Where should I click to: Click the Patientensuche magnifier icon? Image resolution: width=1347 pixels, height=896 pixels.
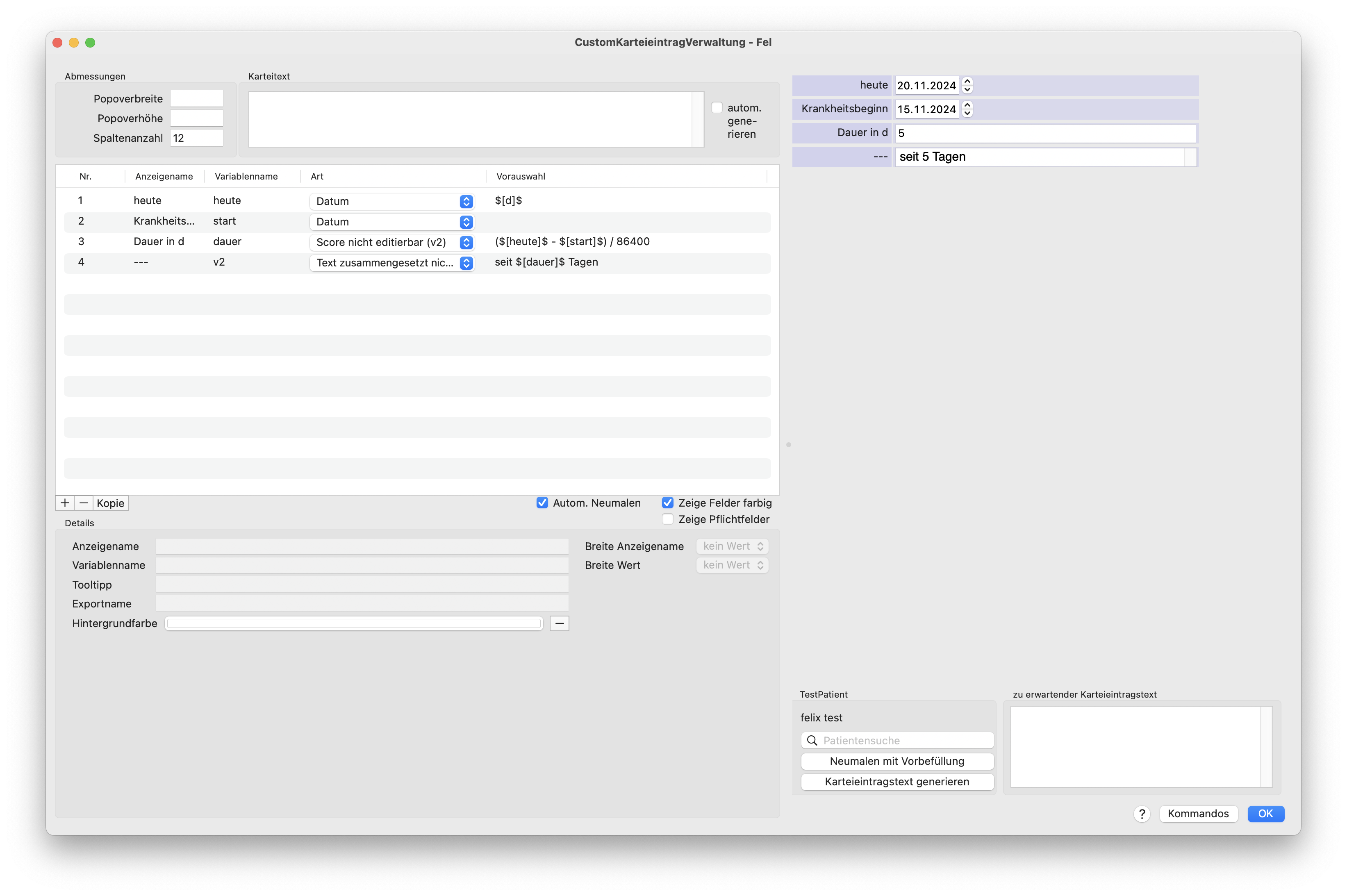(812, 741)
